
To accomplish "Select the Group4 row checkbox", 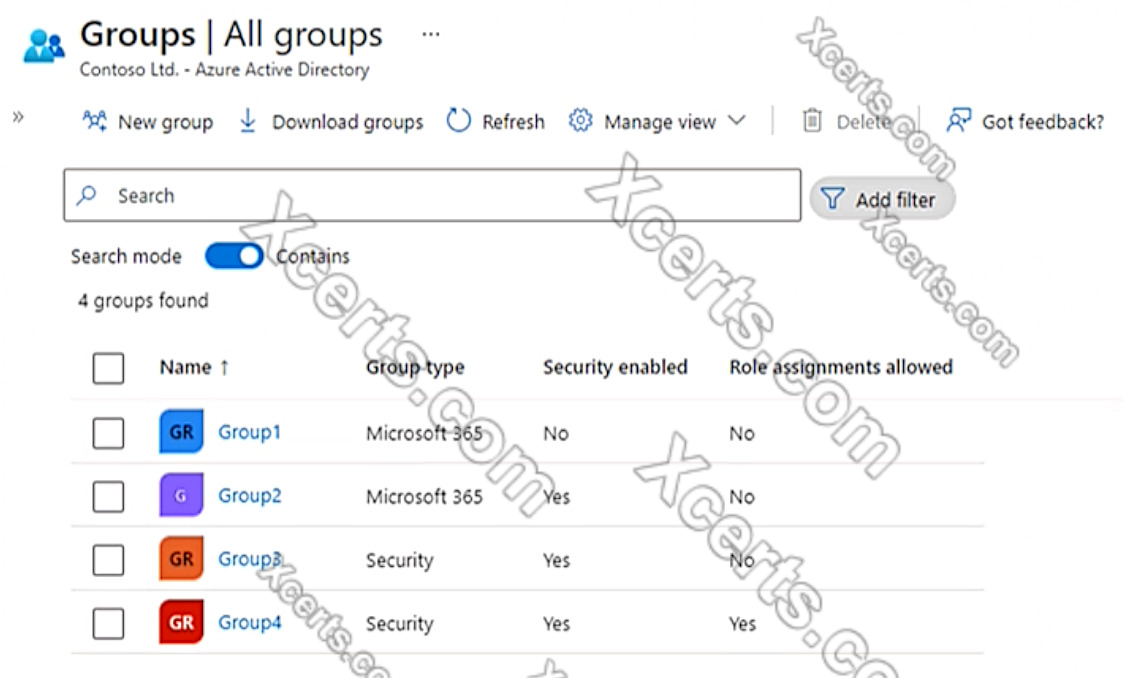I will coord(108,623).
